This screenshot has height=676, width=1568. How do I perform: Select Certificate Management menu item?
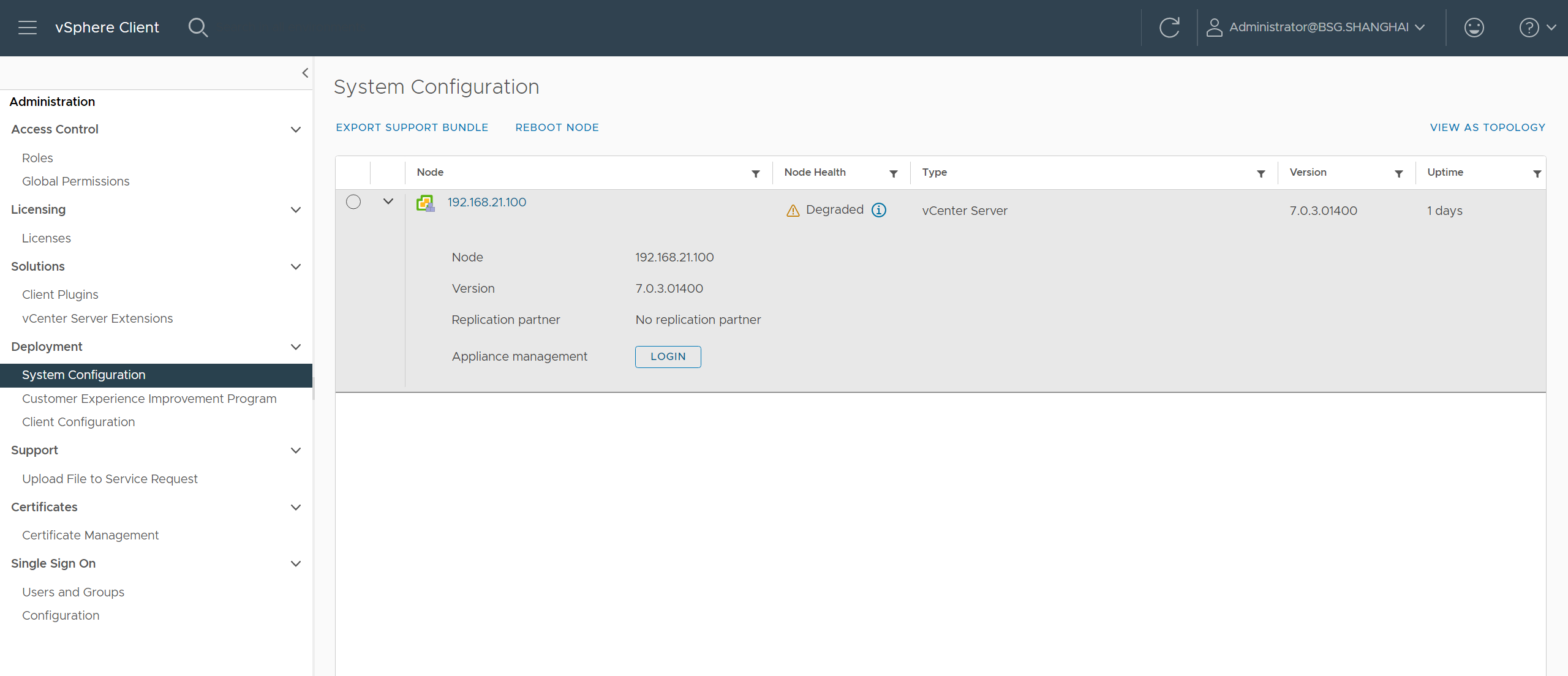[90, 535]
